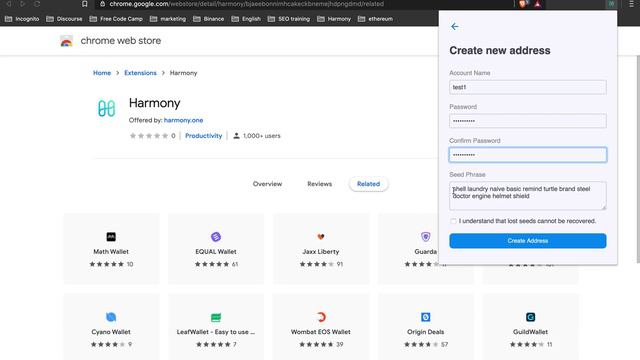Click the bookmark page icon
The width and height of the screenshot is (640, 360).
pyautogui.click(x=84, y=4)
